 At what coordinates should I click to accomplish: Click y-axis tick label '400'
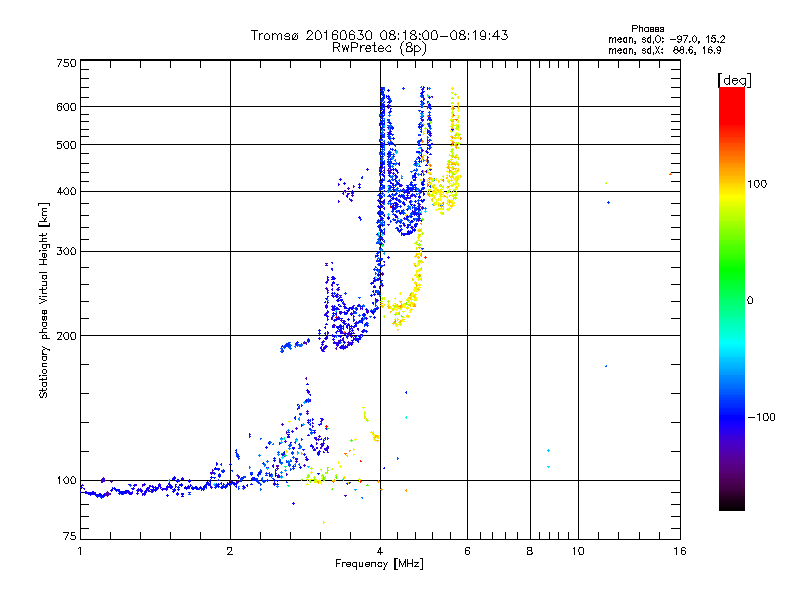(x=66, y=192)
